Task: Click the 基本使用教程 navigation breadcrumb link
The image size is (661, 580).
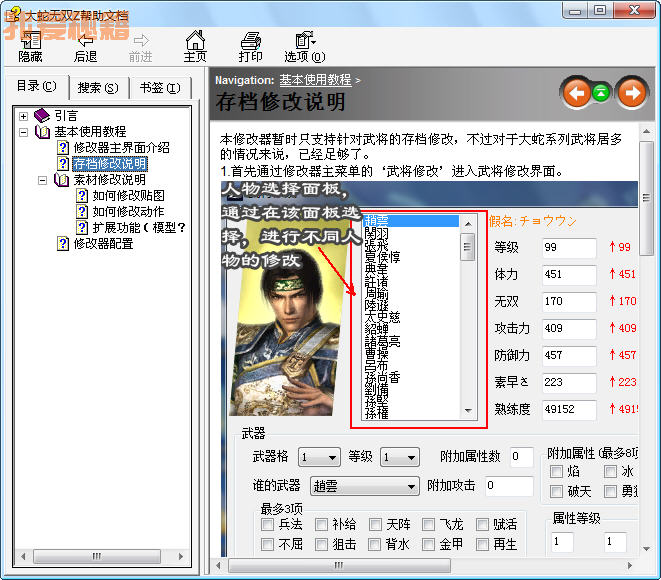Action: (315, 79)
